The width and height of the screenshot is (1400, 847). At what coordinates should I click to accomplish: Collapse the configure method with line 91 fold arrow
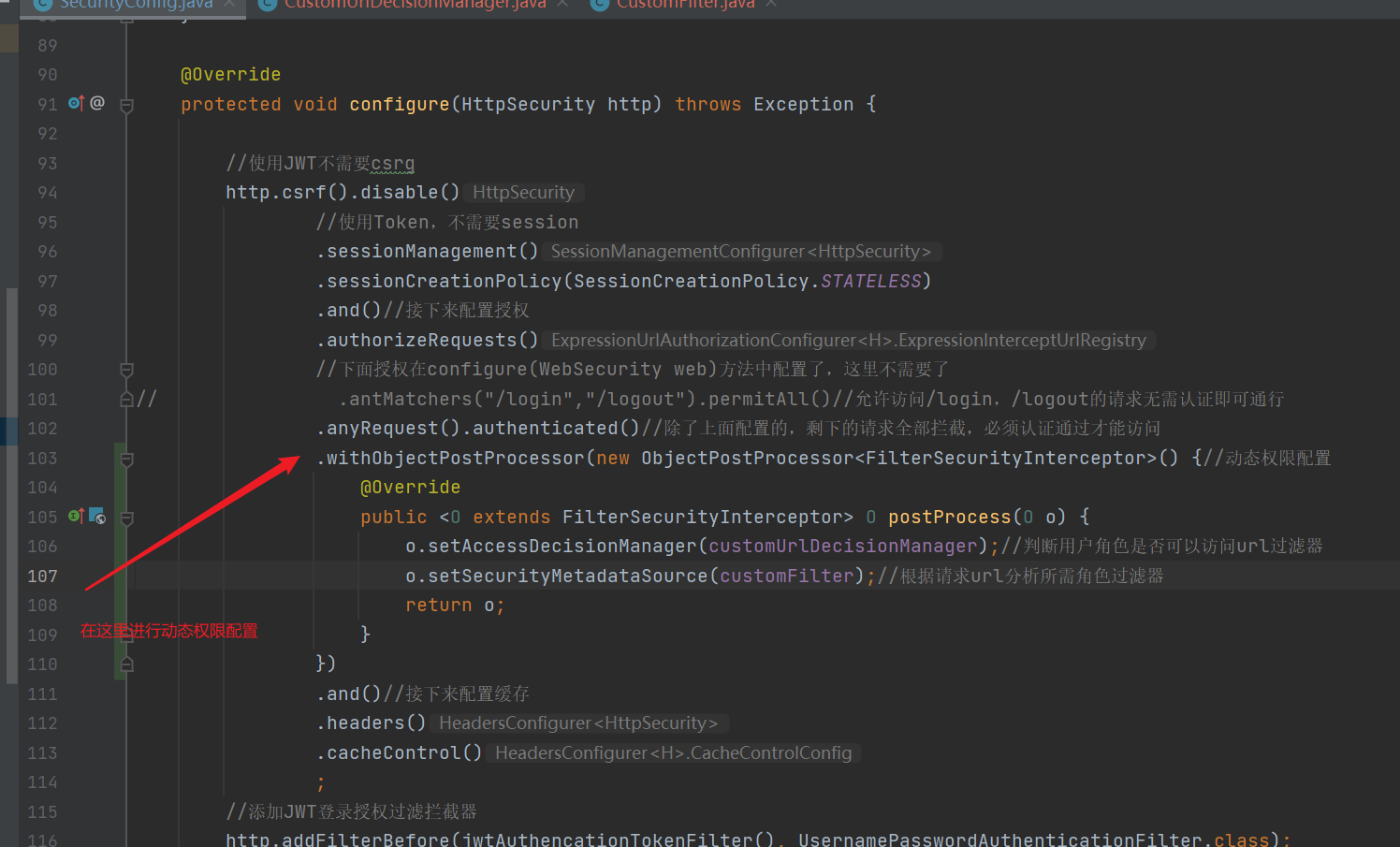126,104
